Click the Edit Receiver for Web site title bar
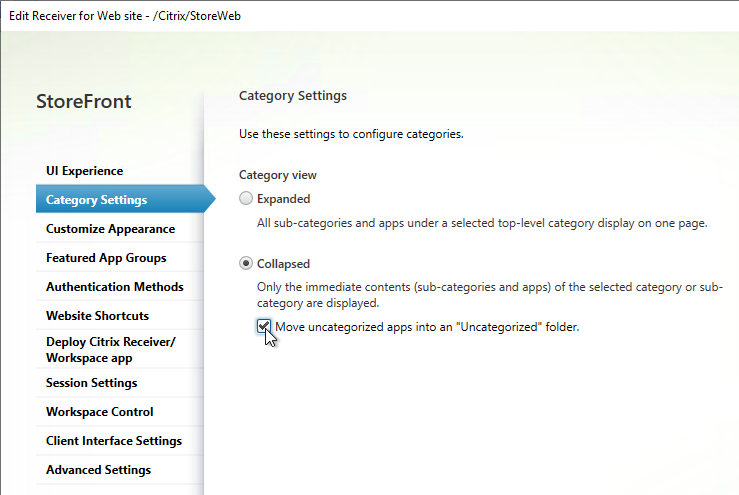The image size is (739, 495). point(125,16)
